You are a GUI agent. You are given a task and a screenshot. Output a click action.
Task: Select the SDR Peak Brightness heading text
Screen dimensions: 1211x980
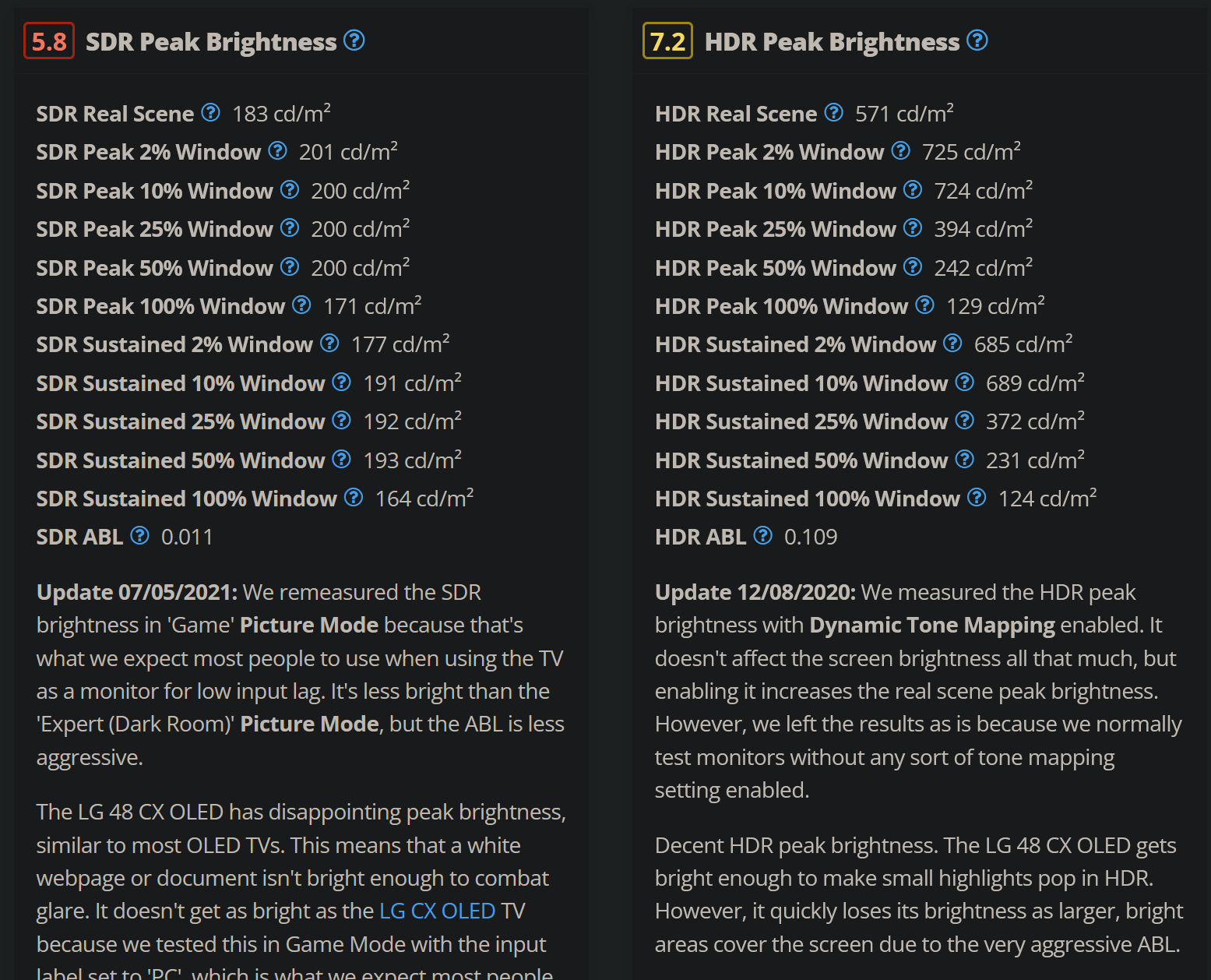[211, 41]
